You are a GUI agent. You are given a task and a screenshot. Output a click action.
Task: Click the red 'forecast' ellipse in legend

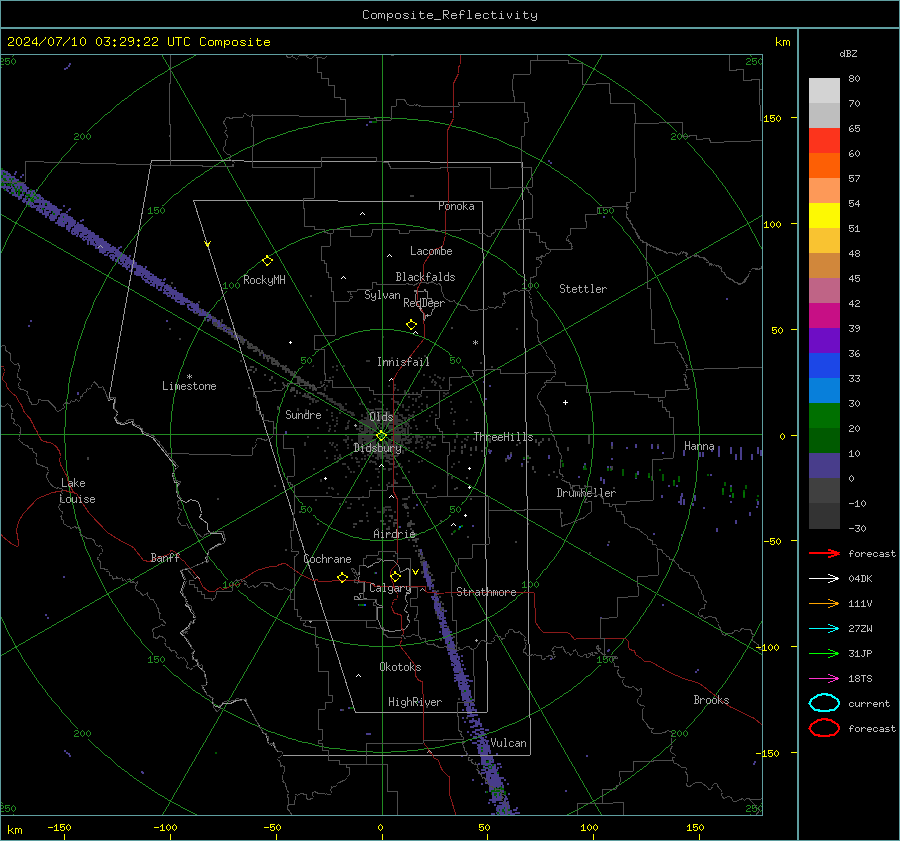pyautogui.click(x=824, y=728)
